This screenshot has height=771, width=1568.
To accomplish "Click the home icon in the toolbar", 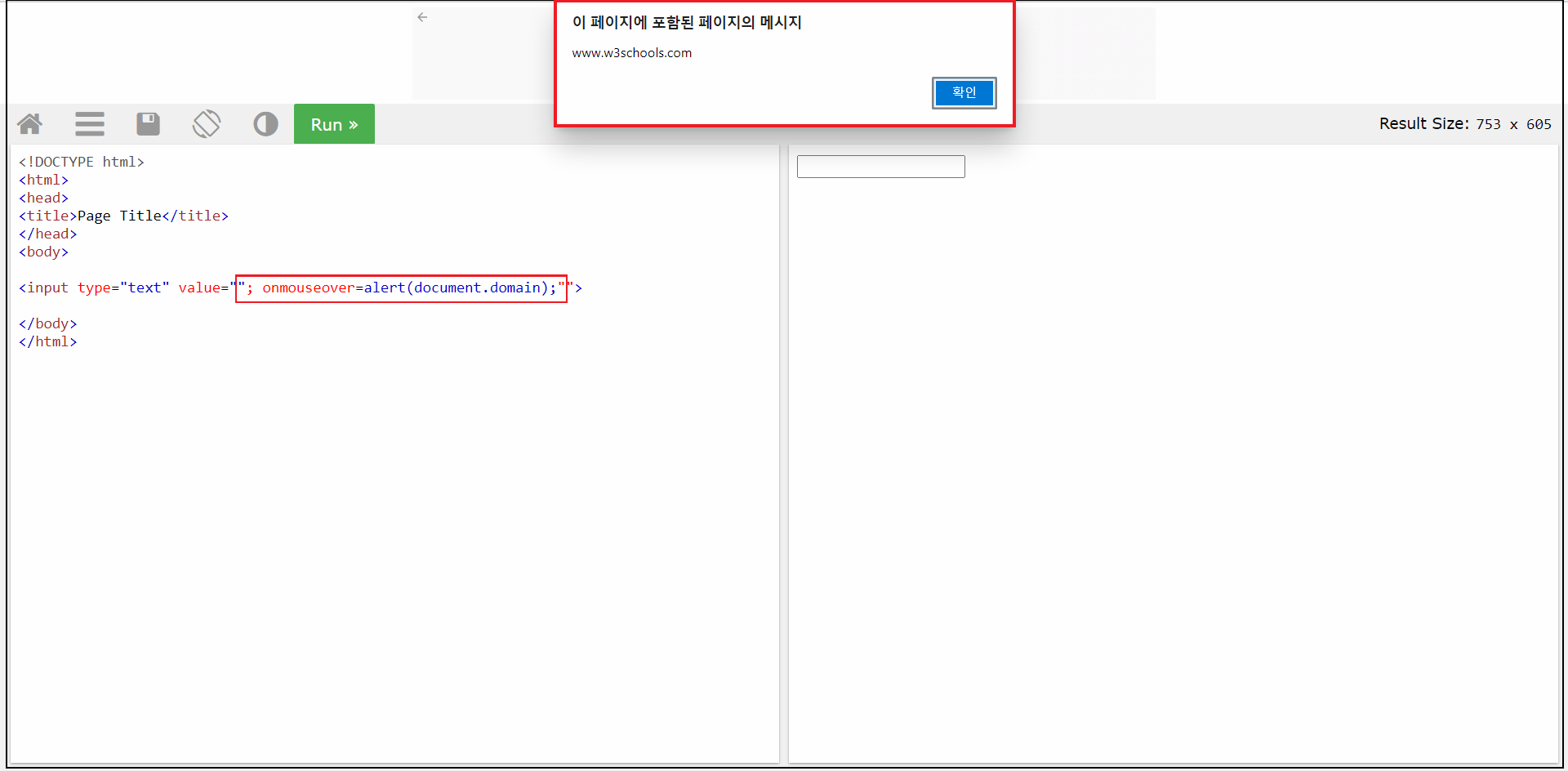I will pyautogui.click(x=30, y=124).
